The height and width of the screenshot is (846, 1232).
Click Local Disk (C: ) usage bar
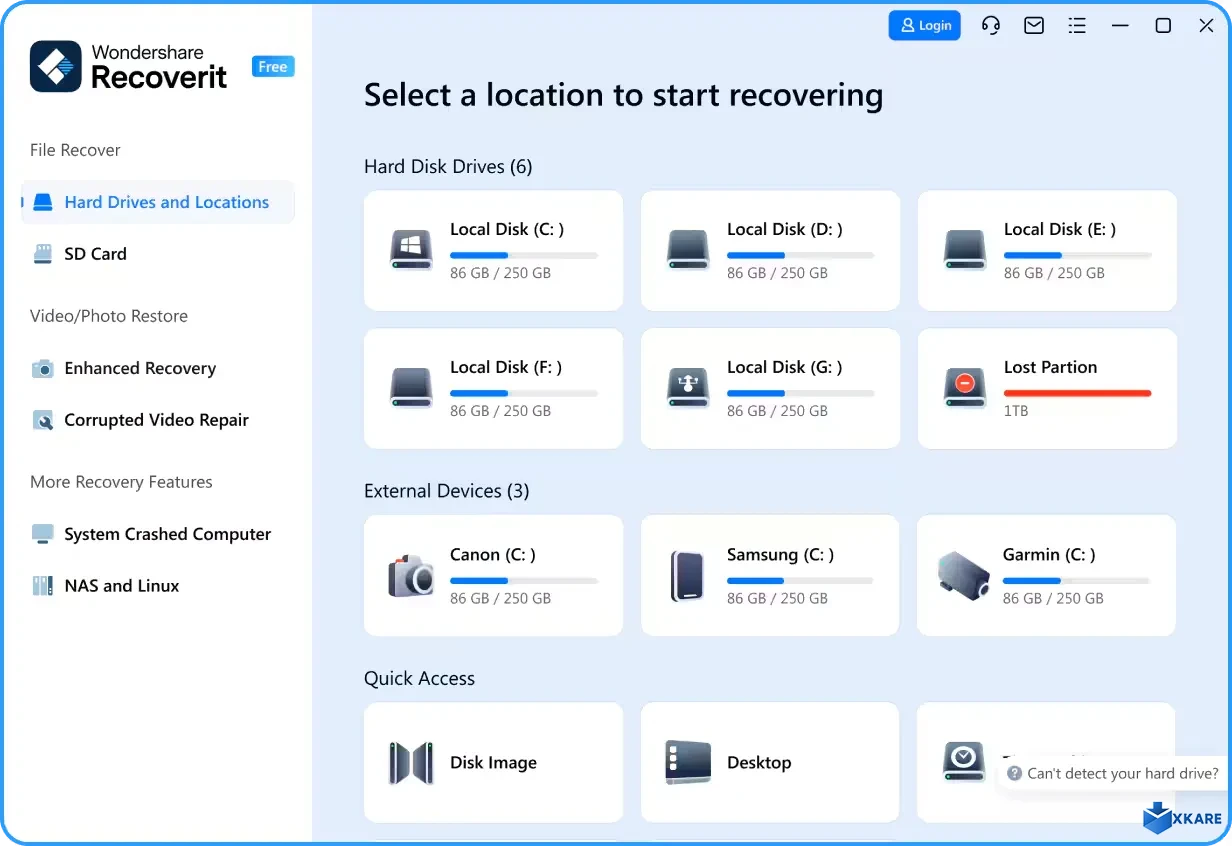(x=524, y=255)
